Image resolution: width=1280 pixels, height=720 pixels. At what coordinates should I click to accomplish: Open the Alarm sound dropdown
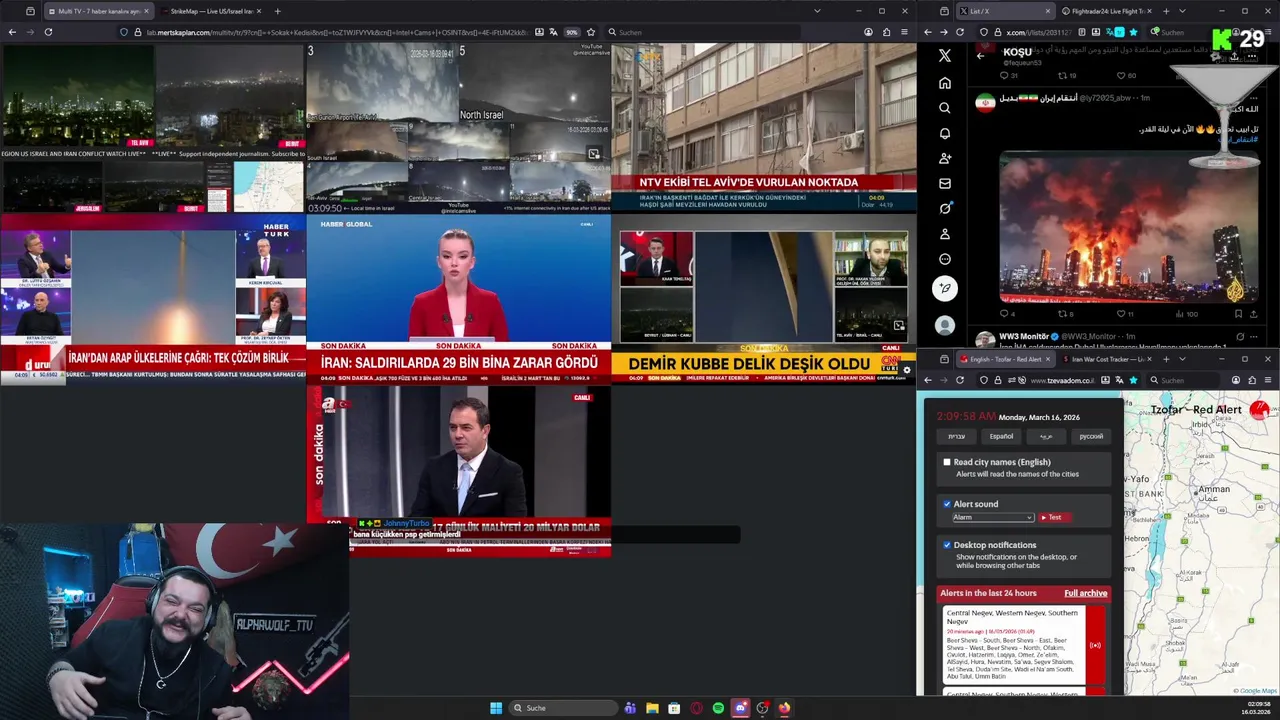pos(992,517)
